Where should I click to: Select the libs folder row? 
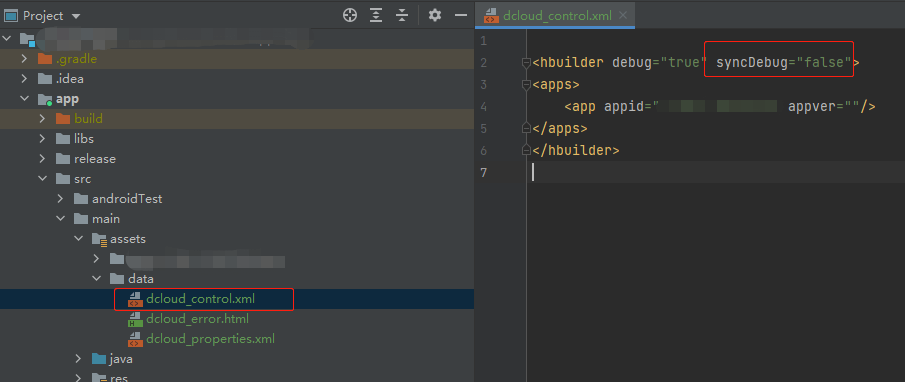[x=237, y=138]
